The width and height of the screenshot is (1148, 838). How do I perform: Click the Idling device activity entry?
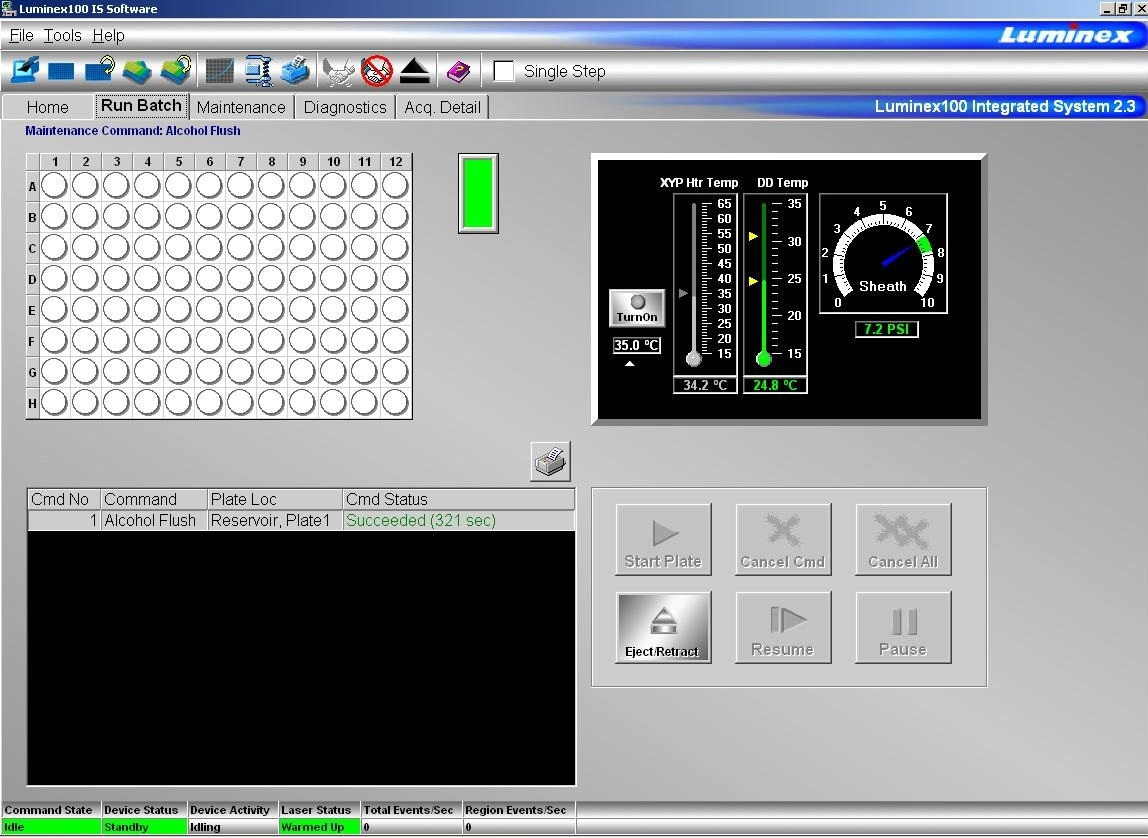(x=233, y=827)
